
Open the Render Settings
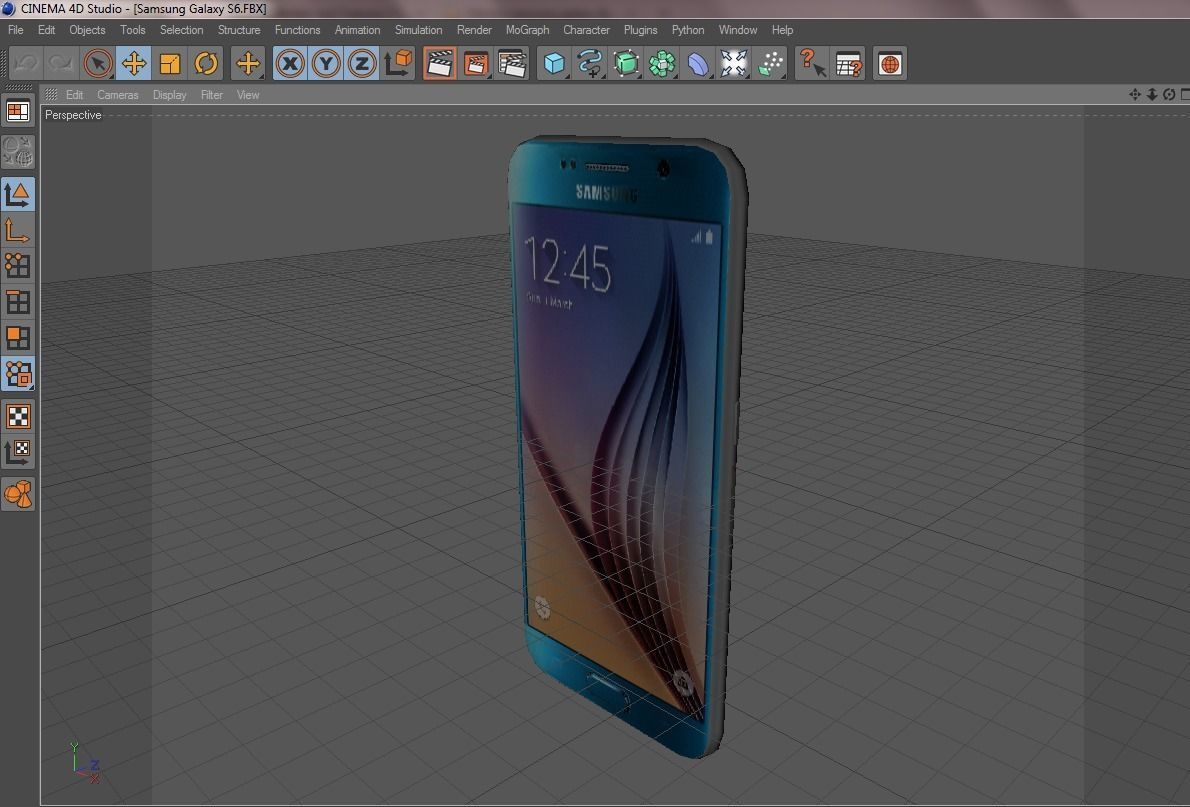512,64
